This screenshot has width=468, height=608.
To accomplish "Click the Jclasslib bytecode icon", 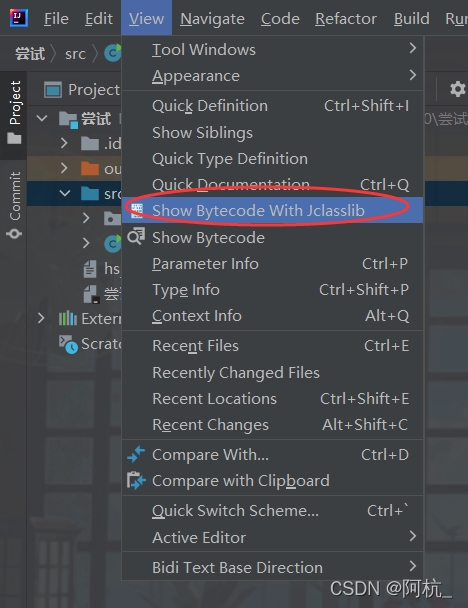I will 136,211.
